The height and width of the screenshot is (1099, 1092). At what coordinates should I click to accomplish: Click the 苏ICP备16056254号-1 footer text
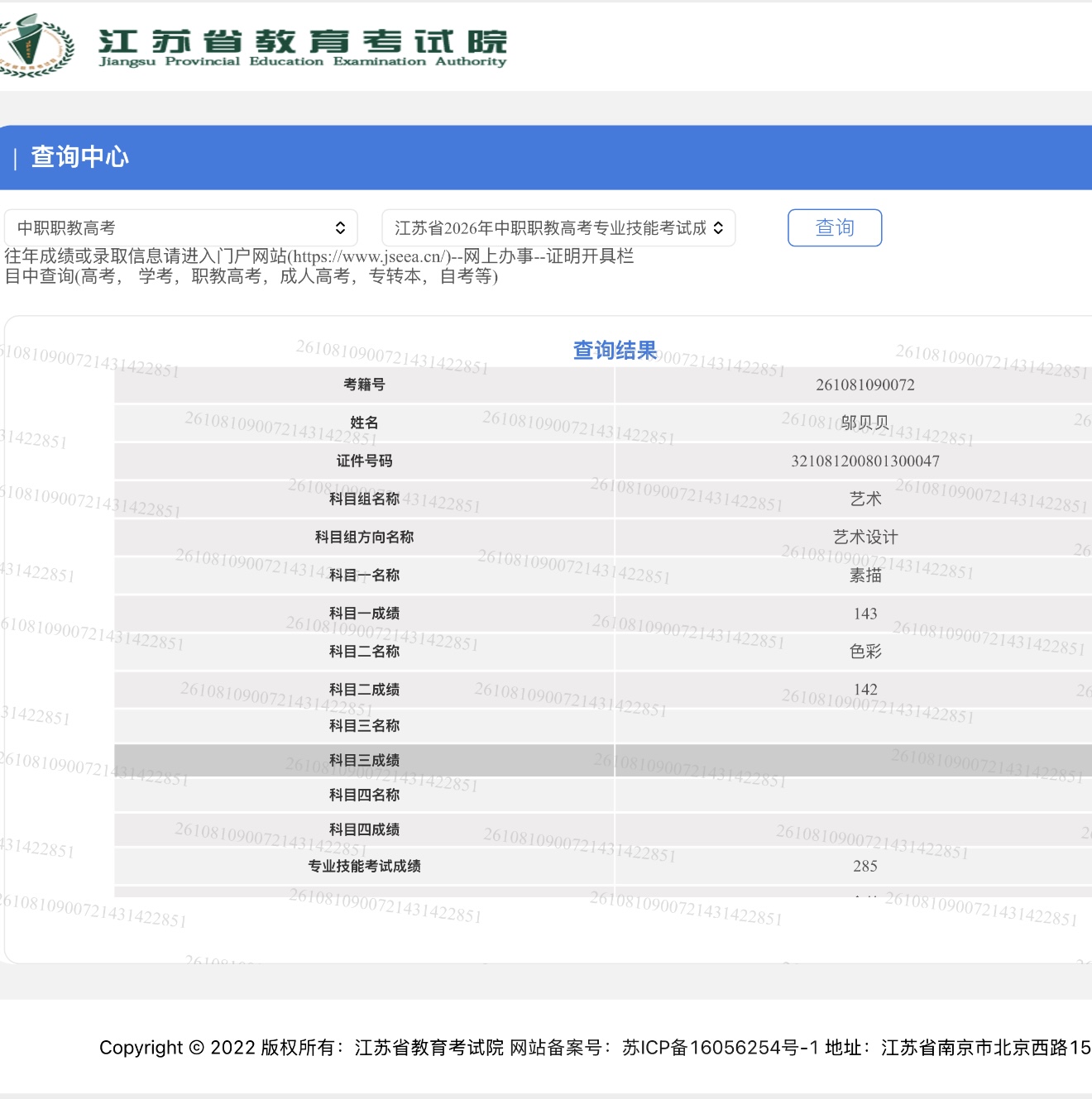[x=721, y=1048]
